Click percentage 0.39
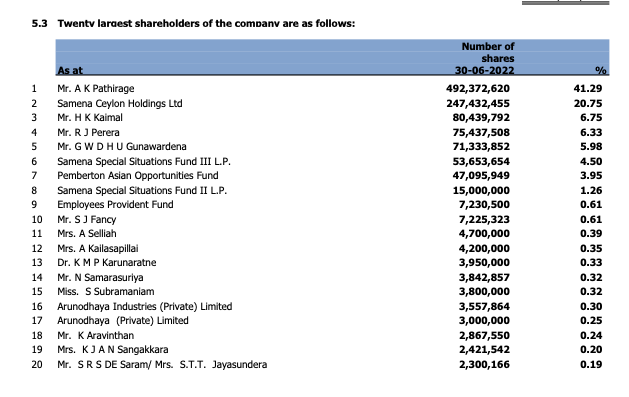Screen dimensions: 629x397 pyautogui.click(x=591, y=233)
